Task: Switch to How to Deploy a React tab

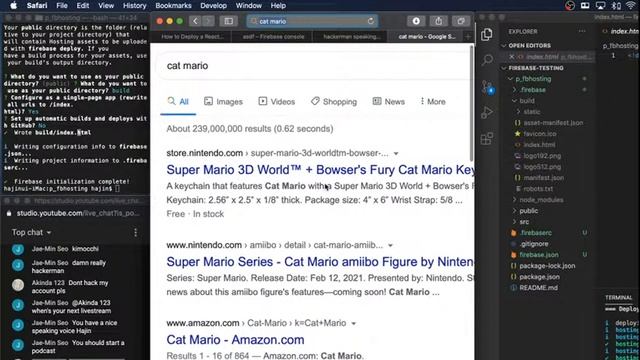Action: (x=193, y=37)
